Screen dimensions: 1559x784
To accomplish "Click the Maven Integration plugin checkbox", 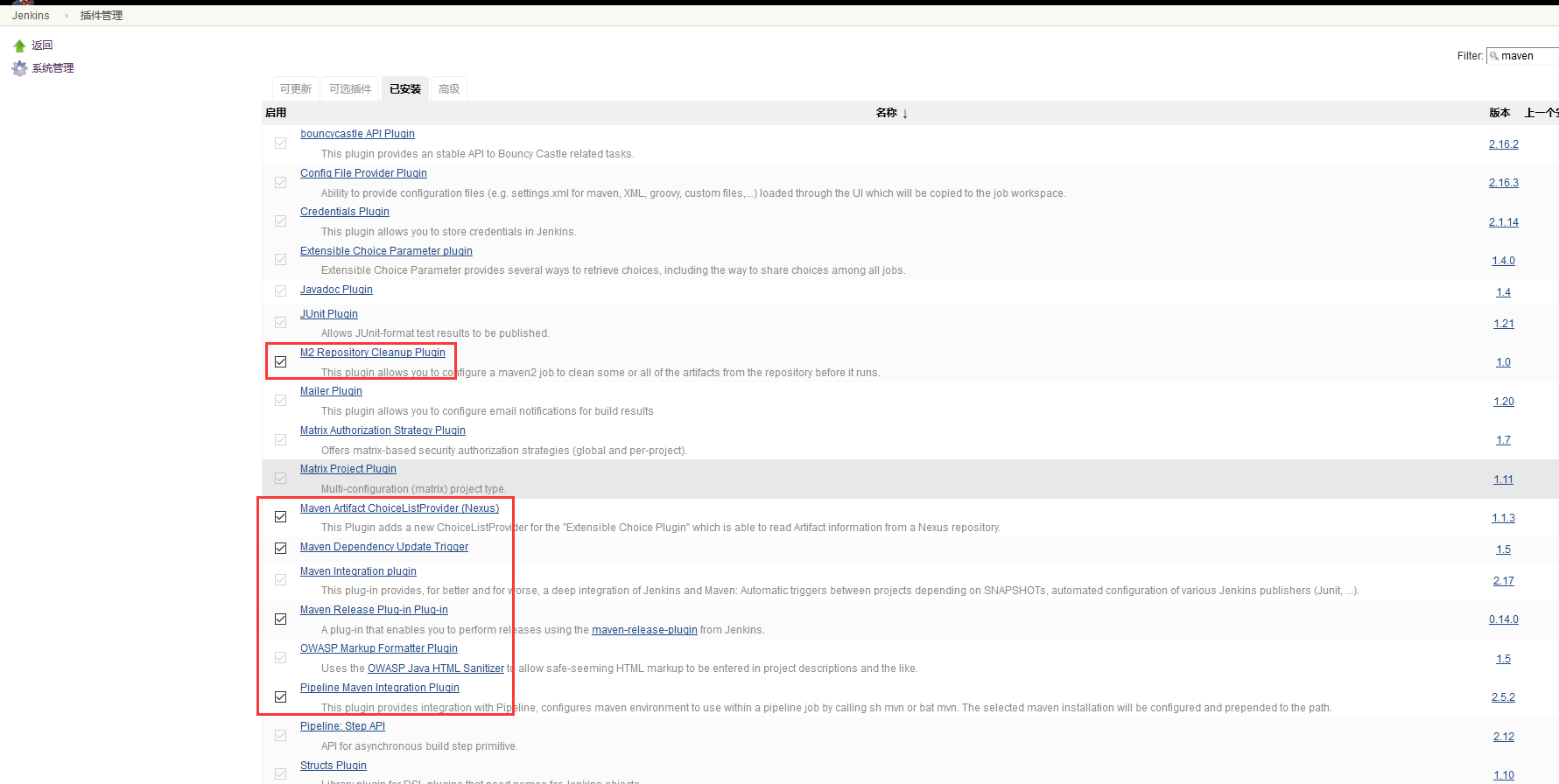I will [x=280, y=579].
